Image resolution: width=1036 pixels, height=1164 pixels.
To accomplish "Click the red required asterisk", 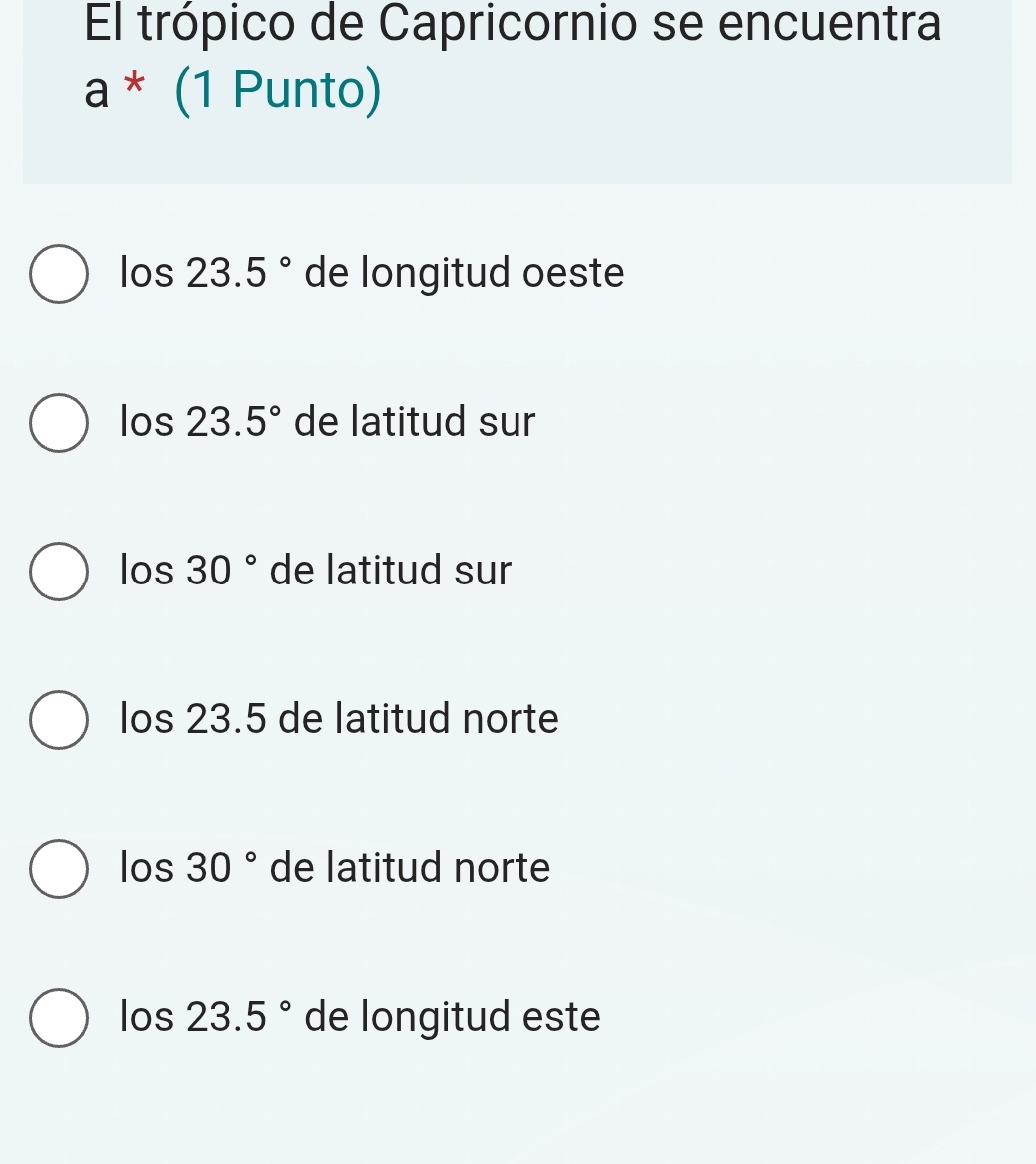I will pyautogui.click(x=135, y=88).
